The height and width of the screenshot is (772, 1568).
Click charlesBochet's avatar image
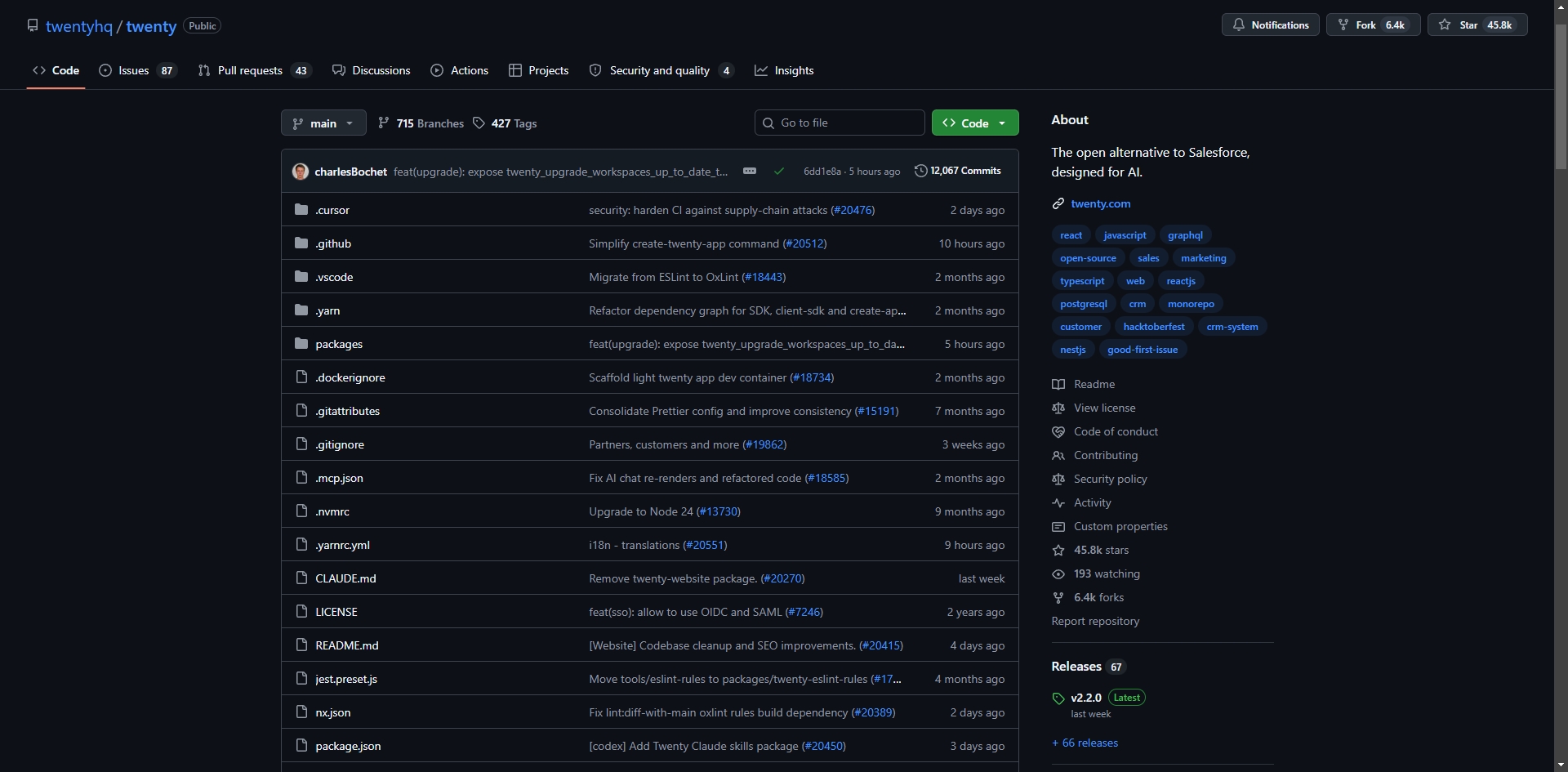coord(301,172)
